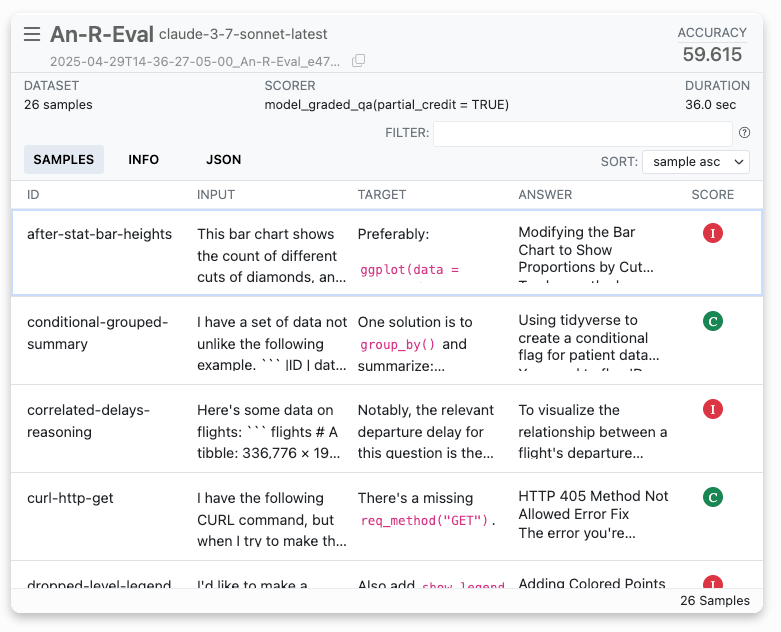
Task: Click the 'ggplot(data =' target code
Action: (x=409, y=270)
